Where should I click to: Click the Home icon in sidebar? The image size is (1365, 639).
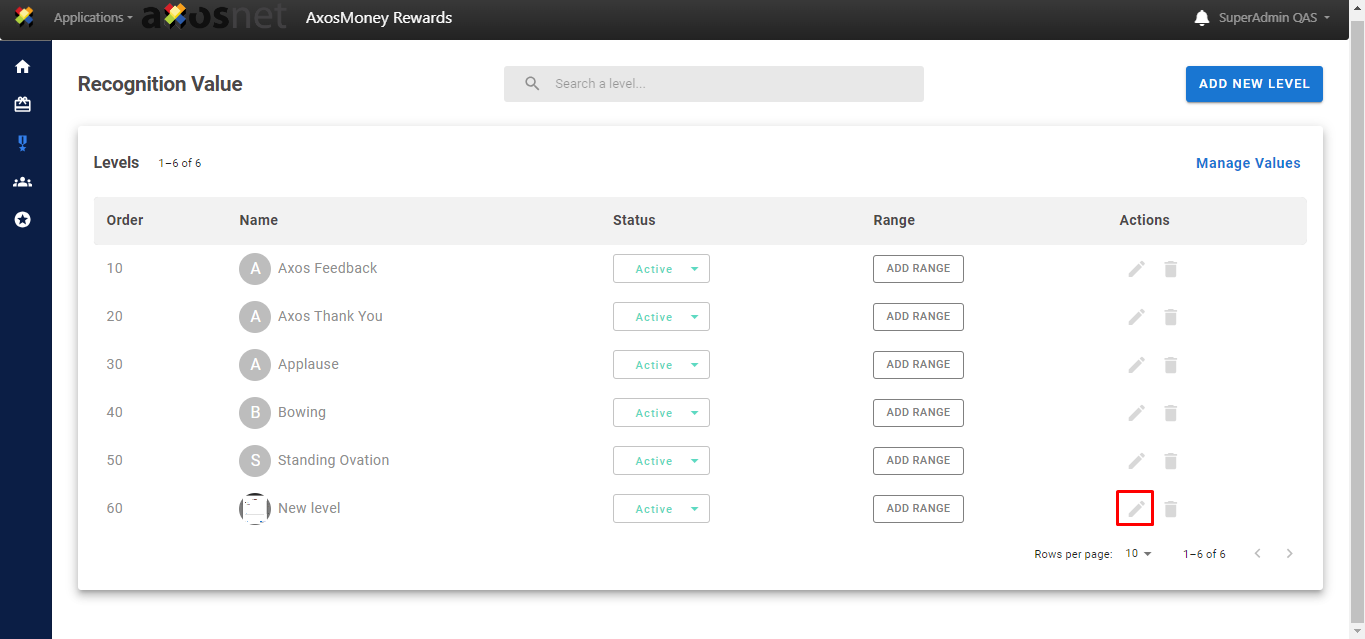22,67
